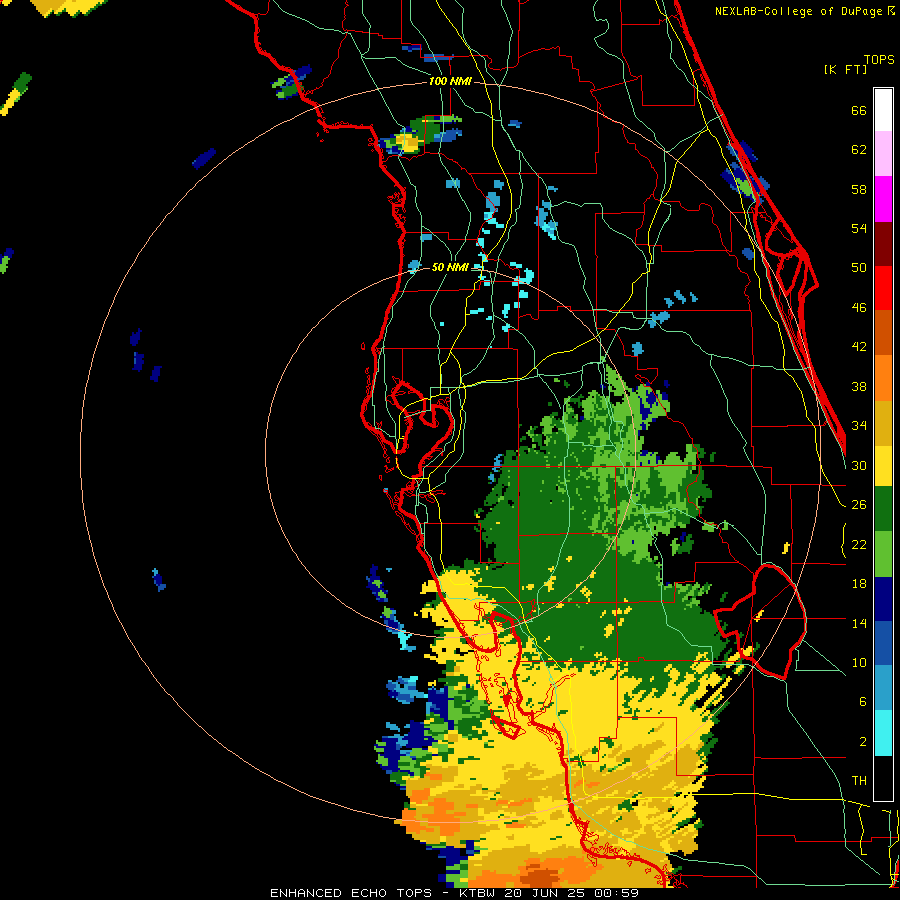
Task: Select the dark orange legend color block
Action: pyautogui.click(x=883, y=333)
